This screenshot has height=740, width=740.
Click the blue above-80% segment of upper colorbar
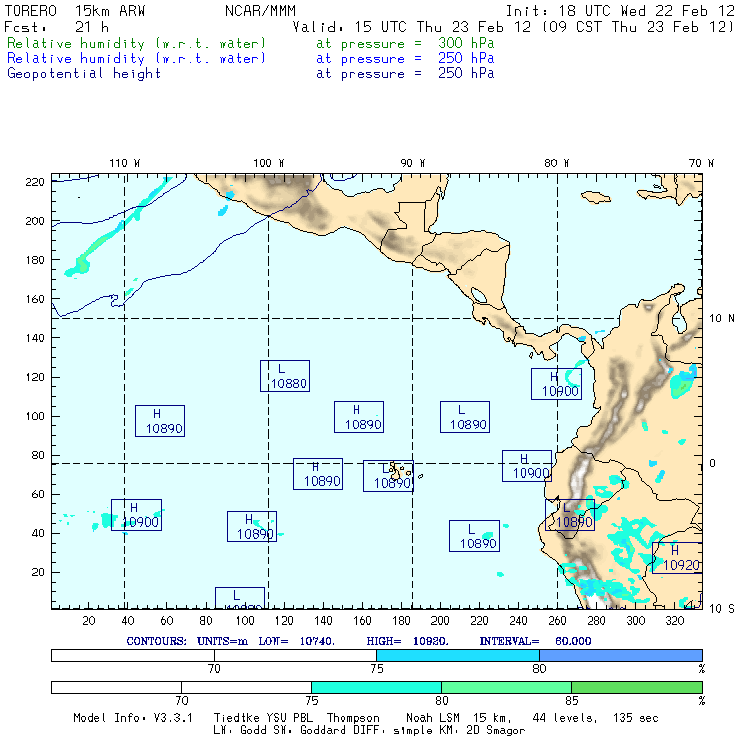[x=621, y=655]
